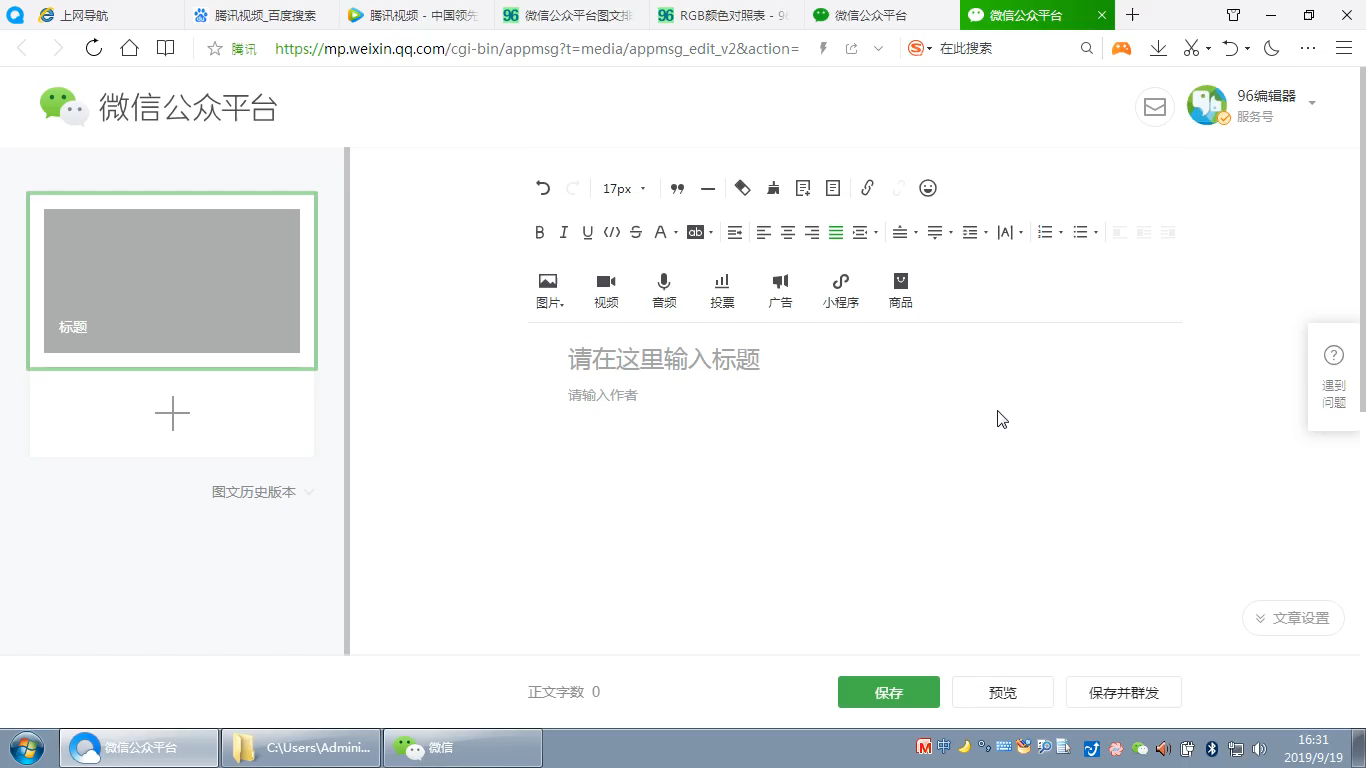This screenshot has height=768, width=1366.
Task: Add a new article with plus button
Action: click(x=172, y=414)
